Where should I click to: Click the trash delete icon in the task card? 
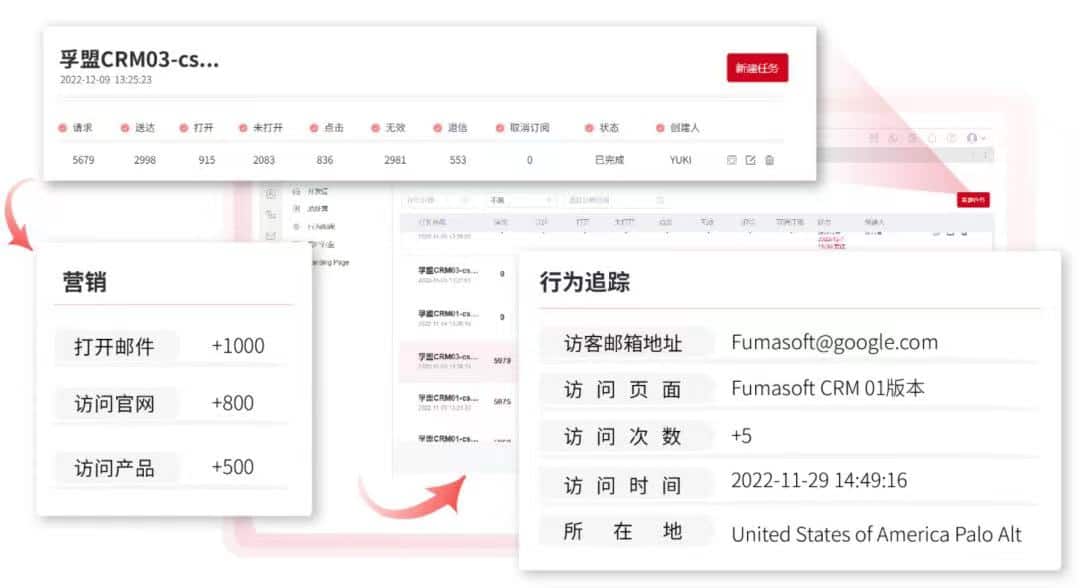click(769, 160)
